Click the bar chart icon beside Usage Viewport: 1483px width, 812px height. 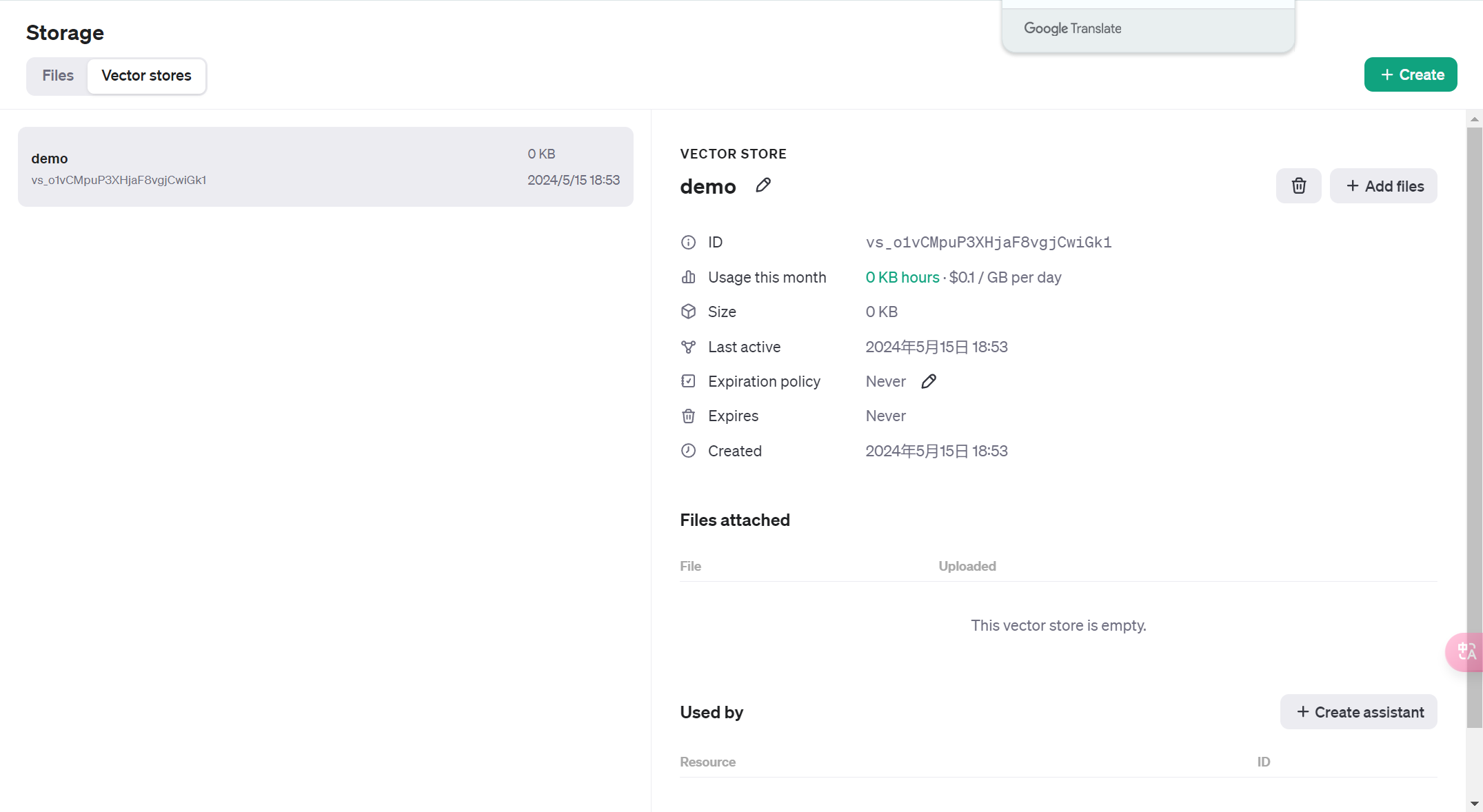tap(688, 277)
